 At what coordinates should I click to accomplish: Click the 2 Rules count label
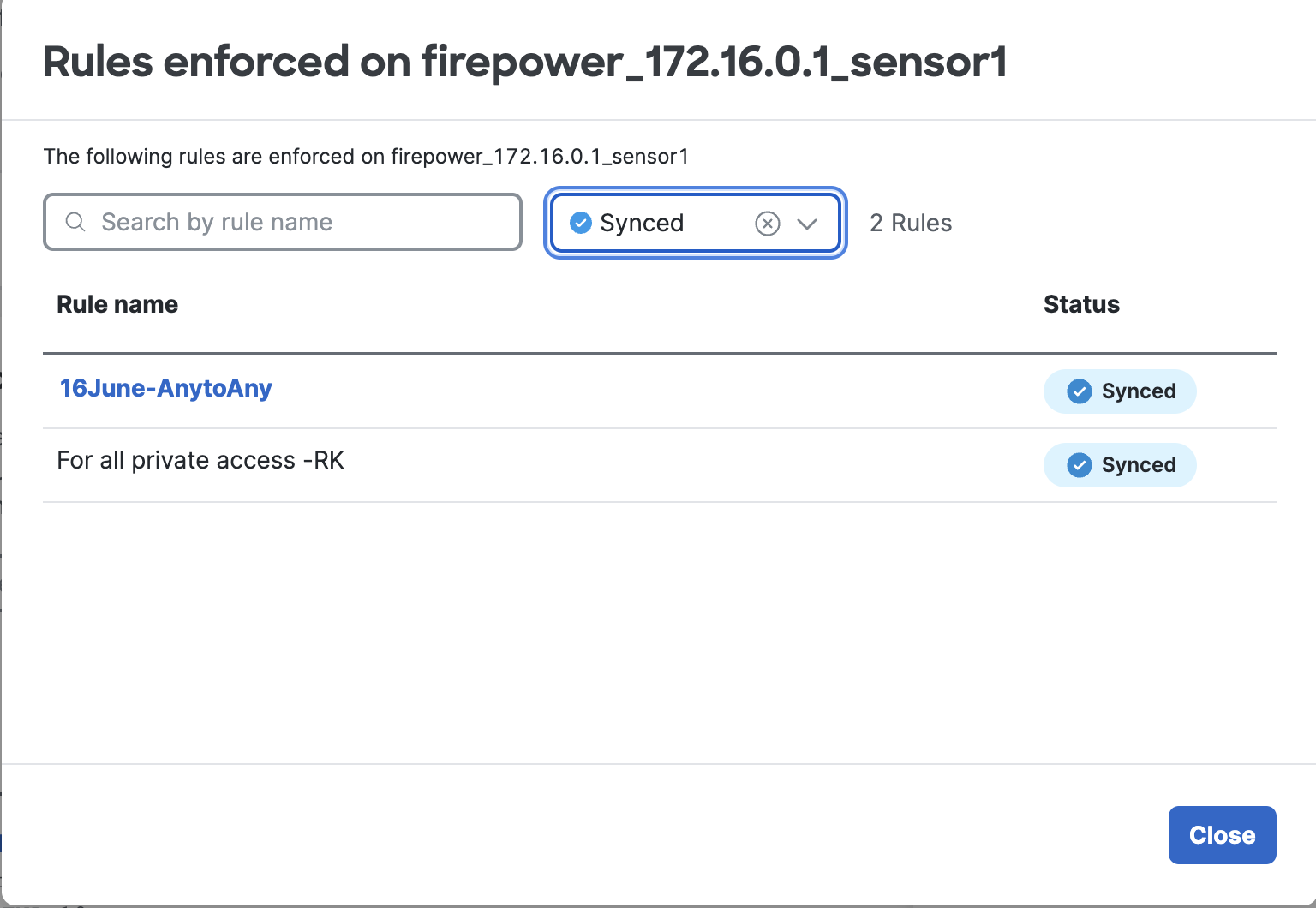point(911,224)
